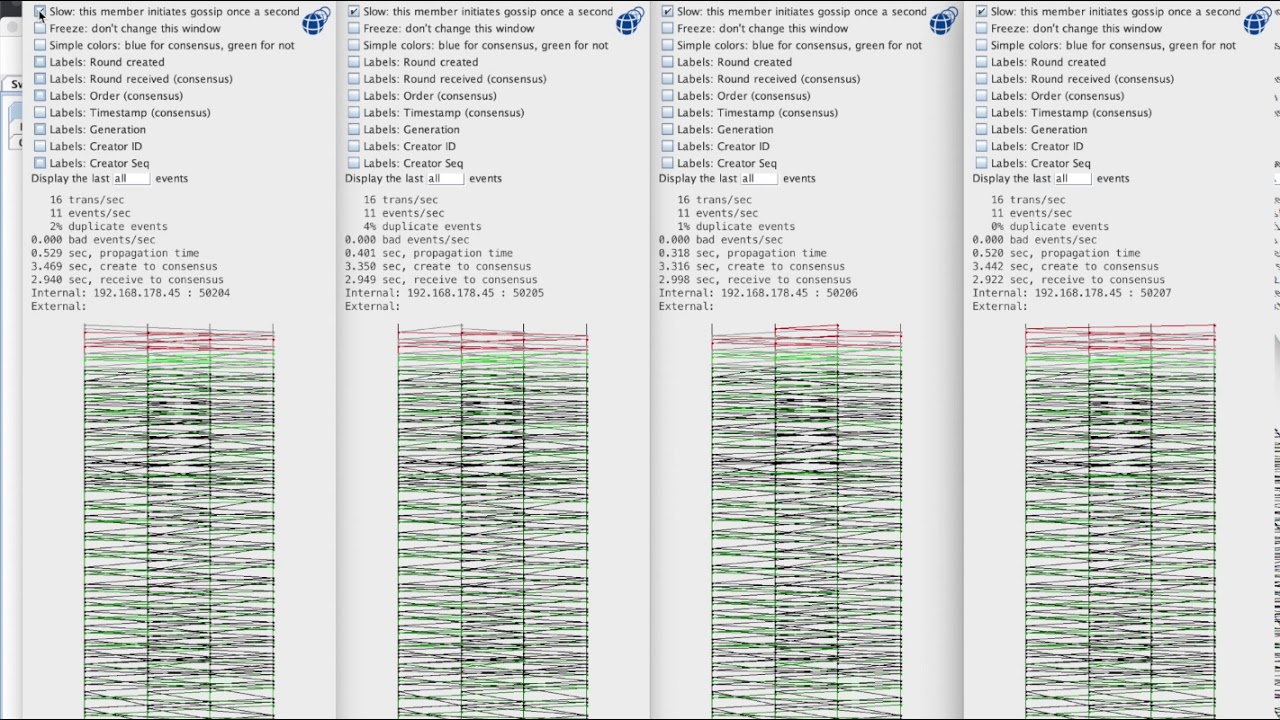Tick Simple colors checkbox in port 50204 window

coord(40,46)
